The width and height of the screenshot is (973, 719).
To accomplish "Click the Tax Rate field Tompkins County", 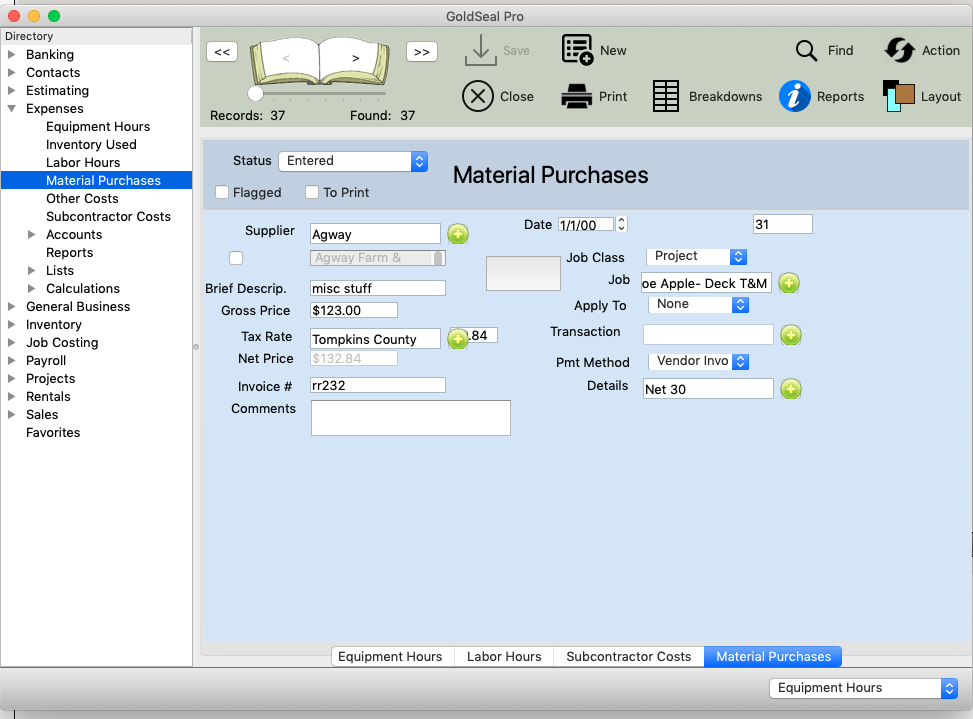I will click(375, 339).
